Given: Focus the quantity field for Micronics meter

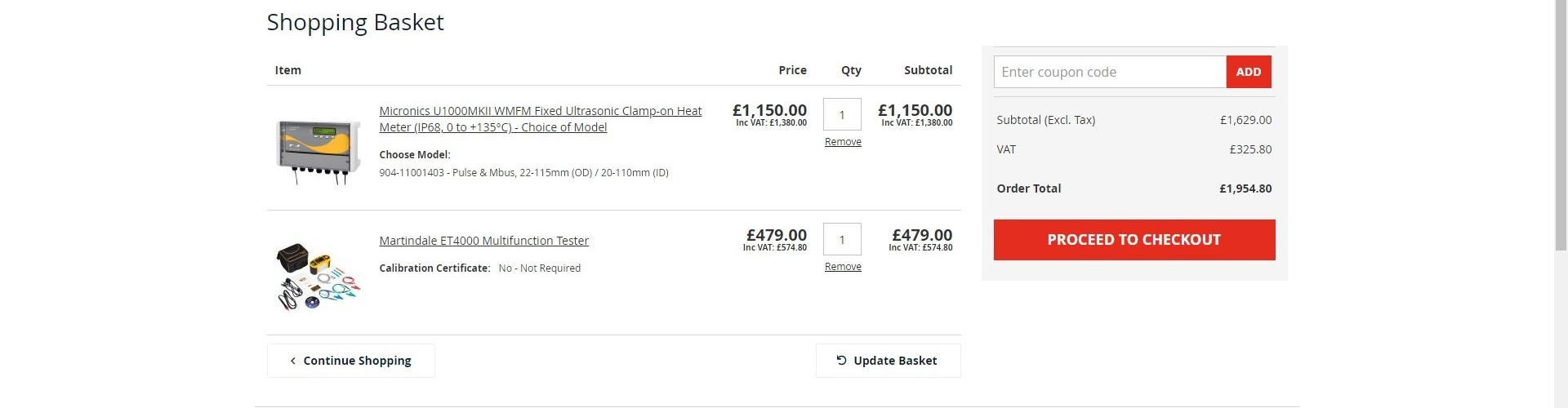Looking at the screenshot, I should tap(842, 115).
